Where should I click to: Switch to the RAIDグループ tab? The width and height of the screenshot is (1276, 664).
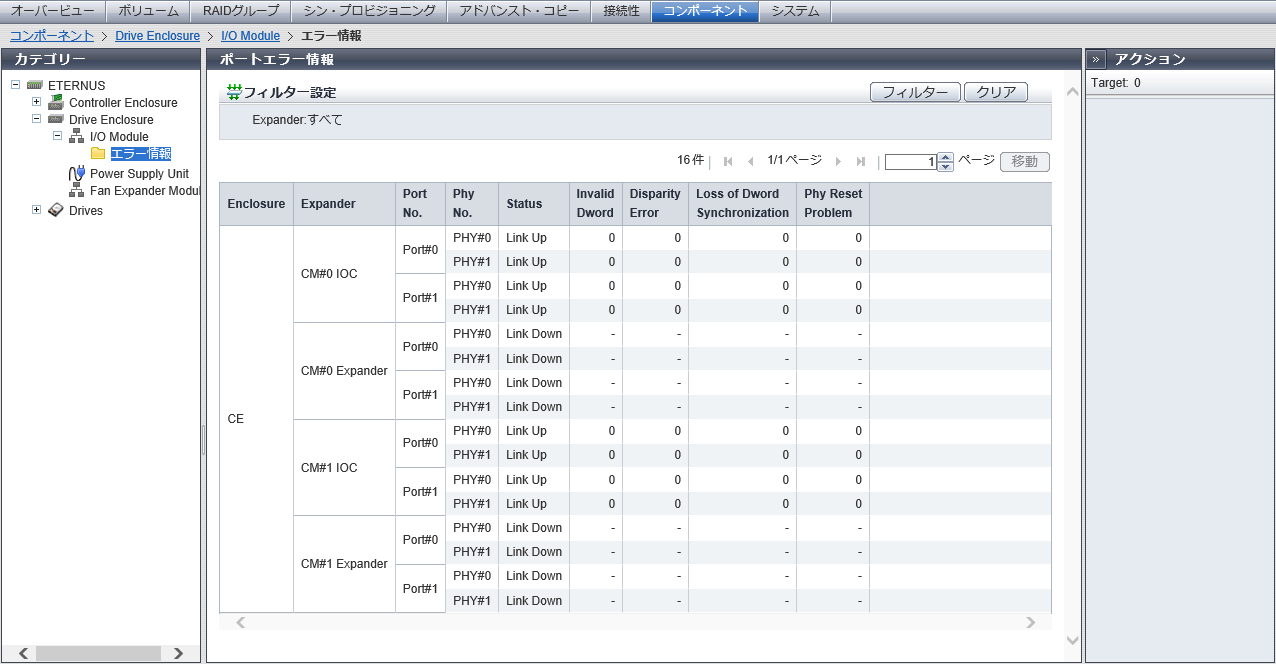tap(240, 11)
